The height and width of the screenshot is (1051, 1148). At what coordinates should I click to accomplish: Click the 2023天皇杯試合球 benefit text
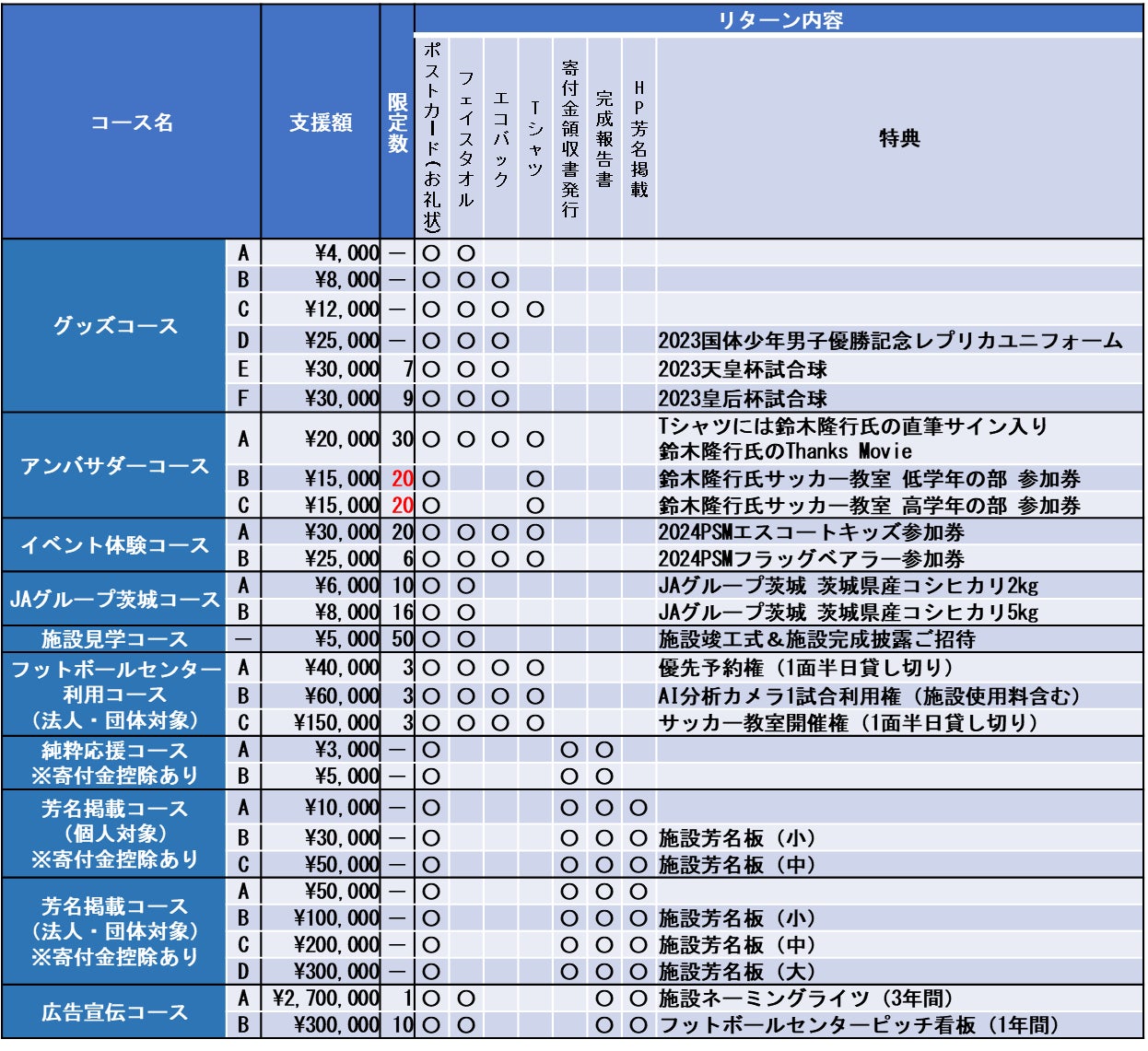pyautogui.click(x=743, y=370)
